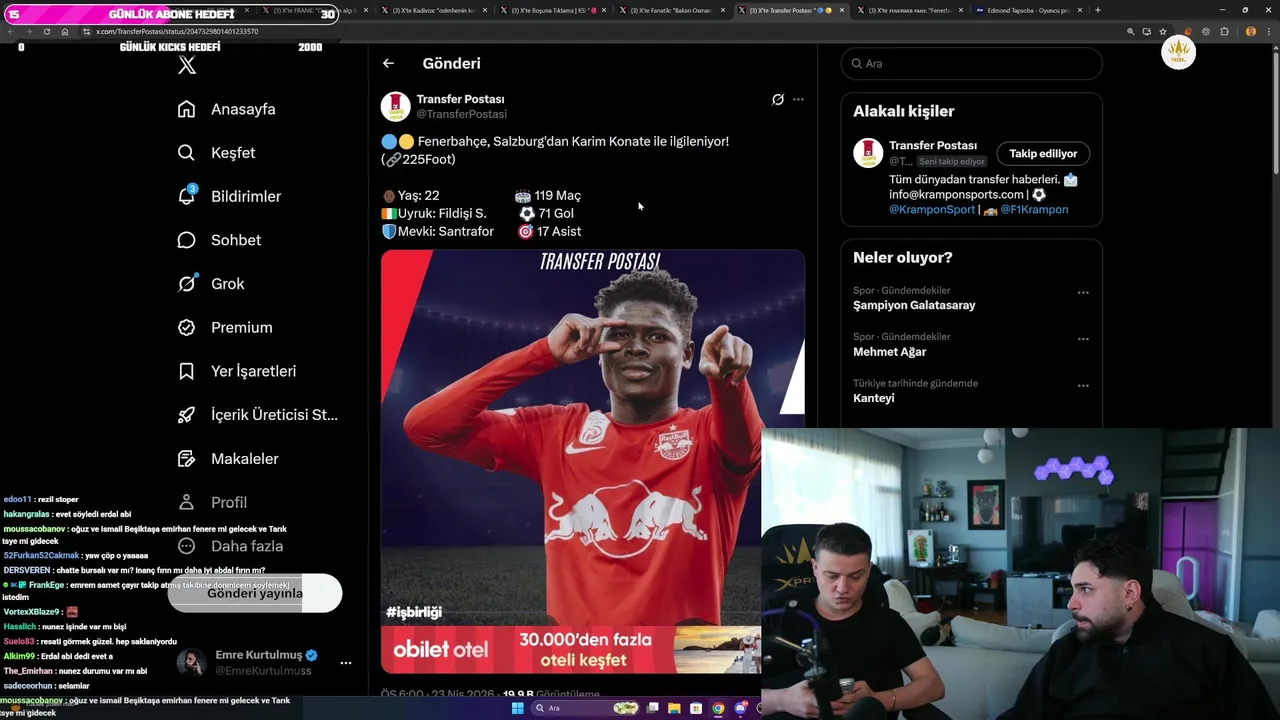Viewport: 1280px width, 720px height.
Task: Click the obilet otel ad banner
Action: [x=571, y=650]
